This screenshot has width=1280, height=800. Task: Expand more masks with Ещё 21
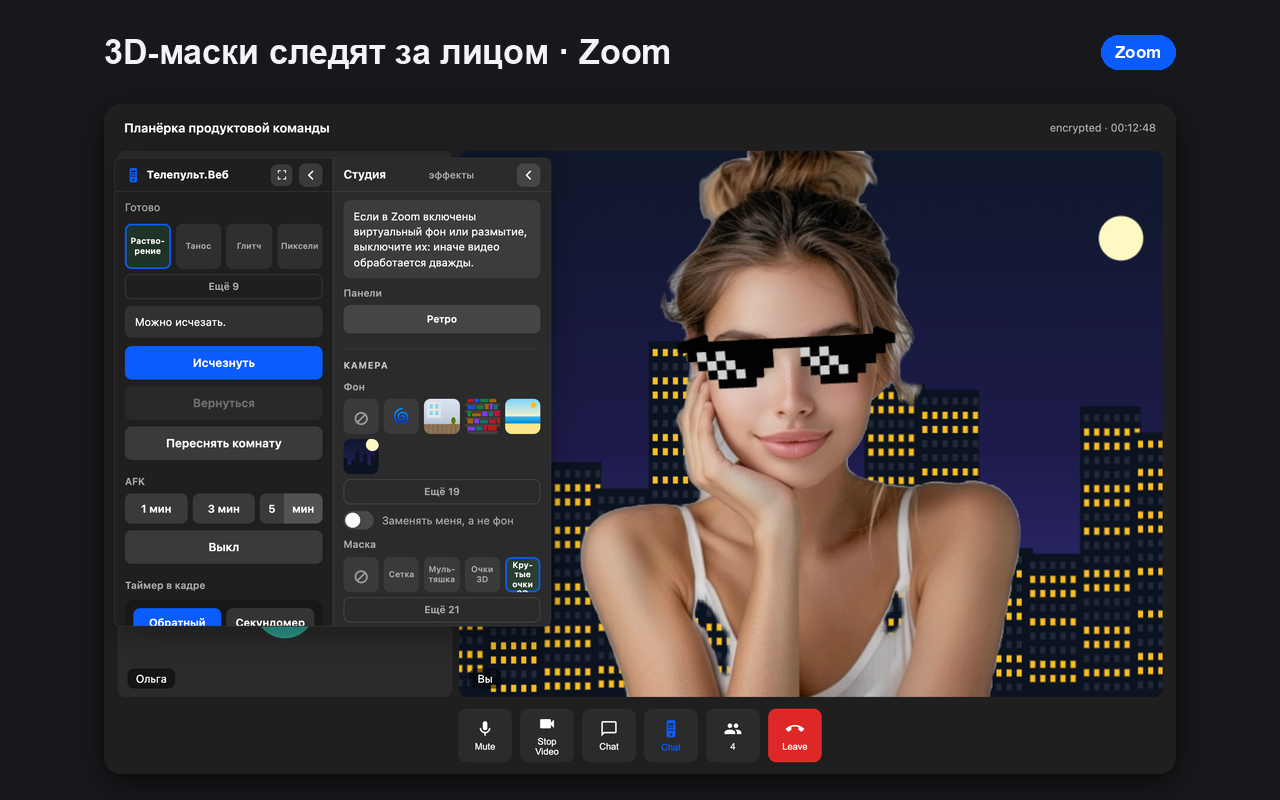coord(442,610)
